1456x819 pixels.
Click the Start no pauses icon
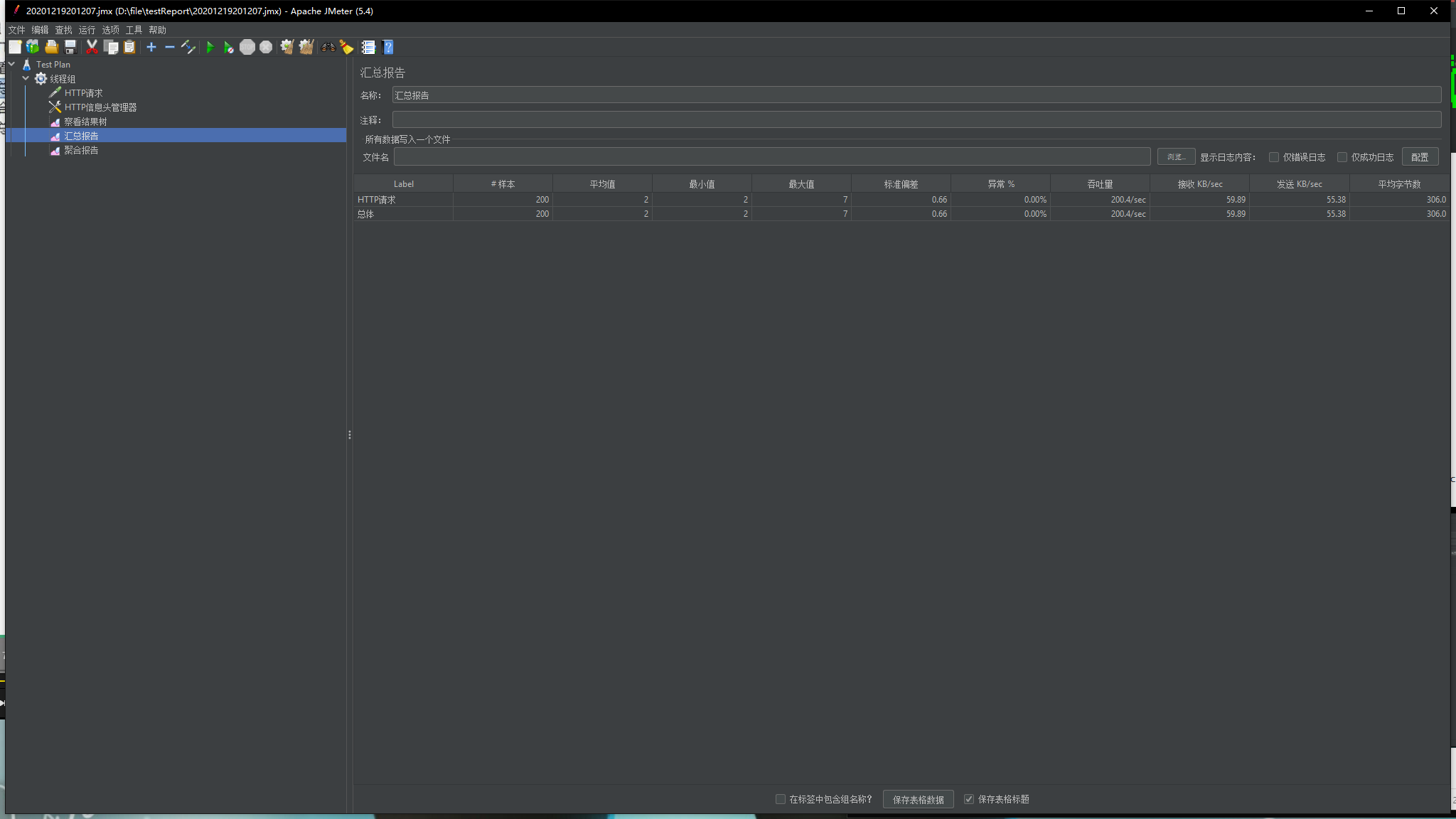point(228,47)
